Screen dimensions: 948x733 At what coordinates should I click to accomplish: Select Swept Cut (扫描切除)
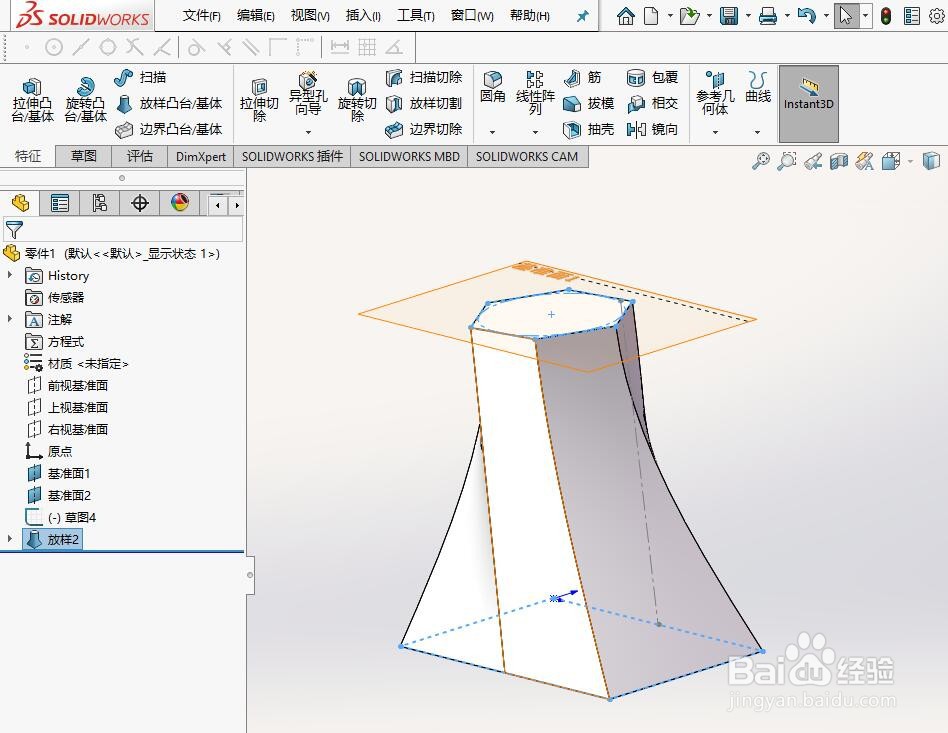424,77
